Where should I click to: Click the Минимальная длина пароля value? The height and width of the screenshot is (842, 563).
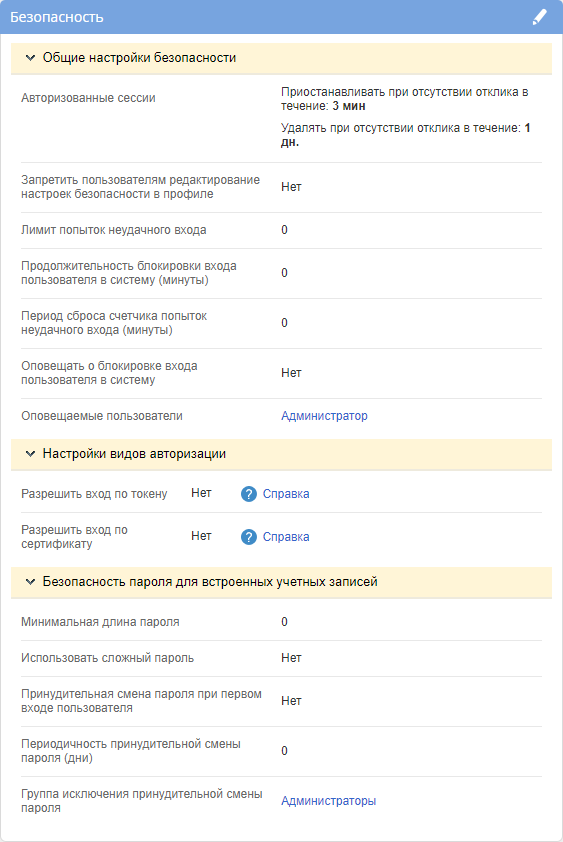(x=284, y=622)
